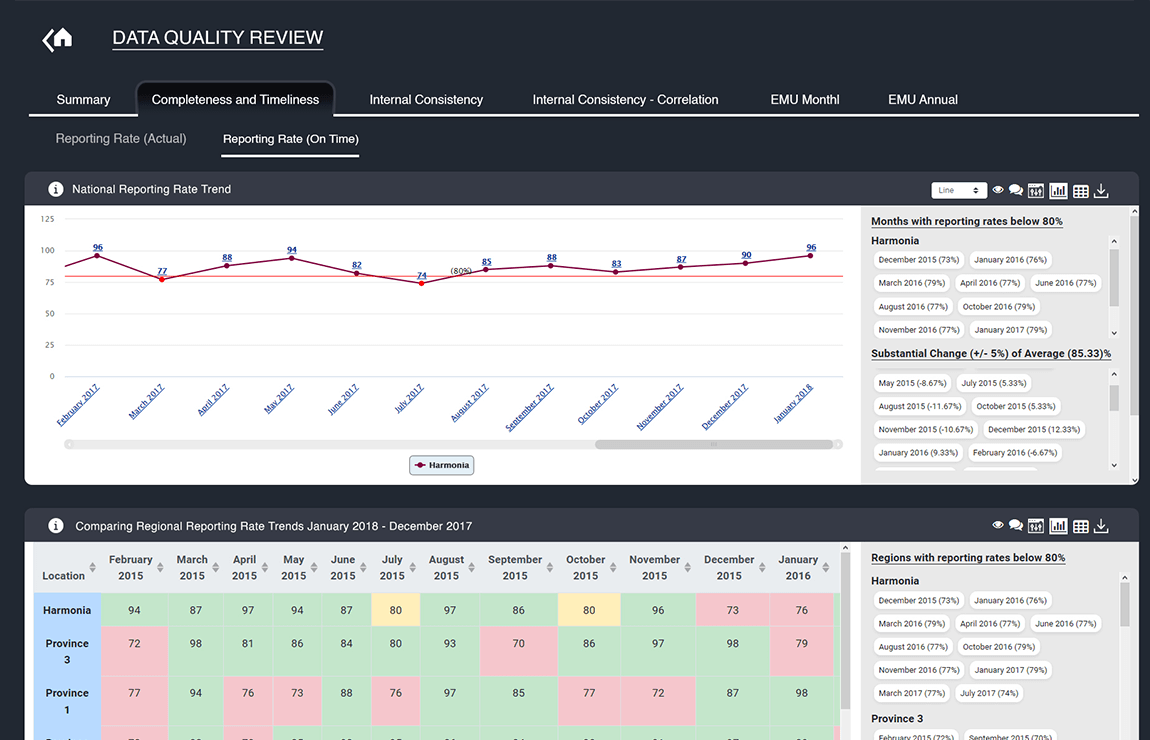The width and height of the screenshot is (1150, 740).
Task: Click the December 2015 (73%) chip under Months
Action: click(x=918, y=260)
